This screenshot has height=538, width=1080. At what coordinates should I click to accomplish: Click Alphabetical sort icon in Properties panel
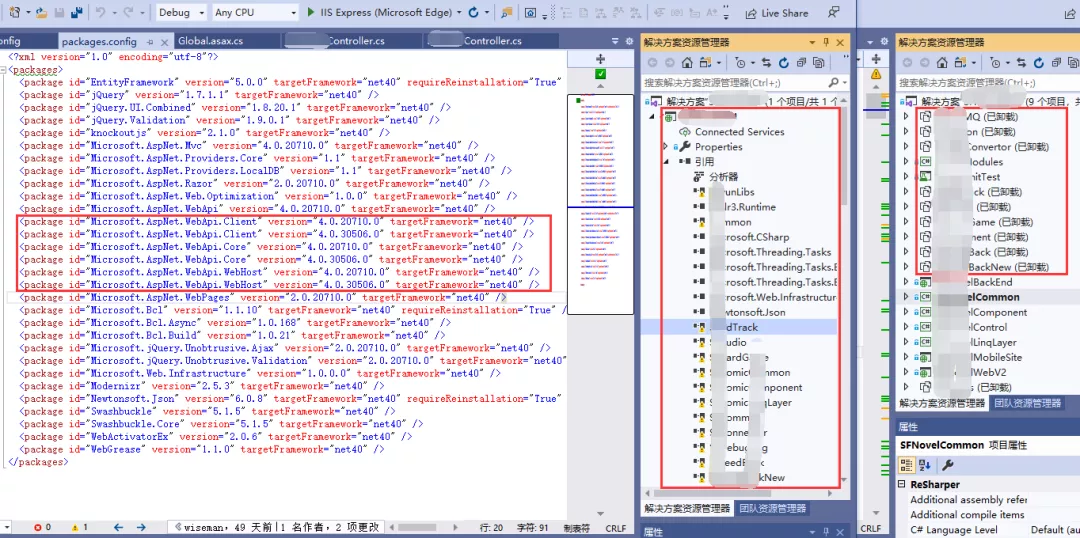pyautogui.click(x=925, y=465)
